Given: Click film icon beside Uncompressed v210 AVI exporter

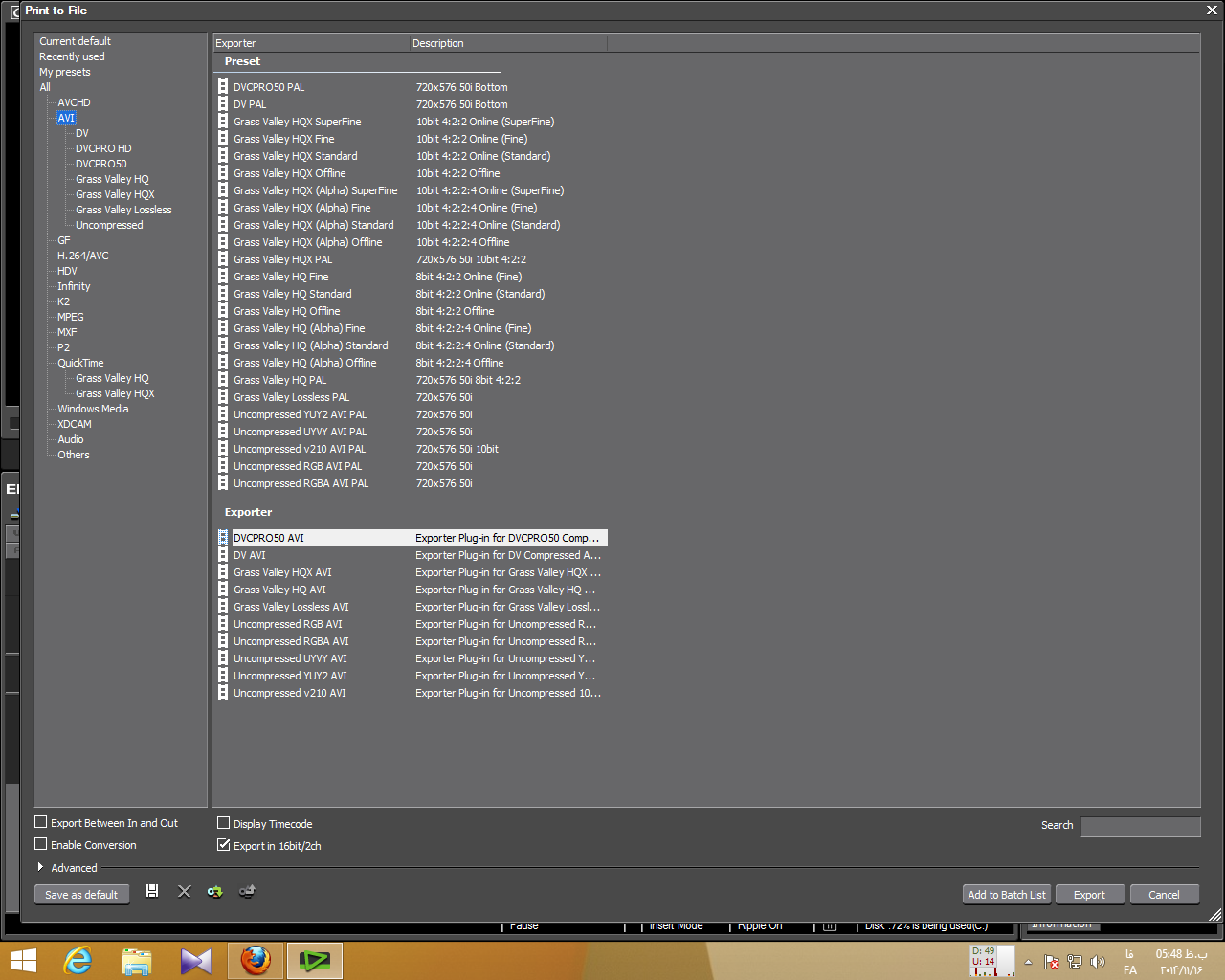Looking at the screenshot, I should (223, 693).
